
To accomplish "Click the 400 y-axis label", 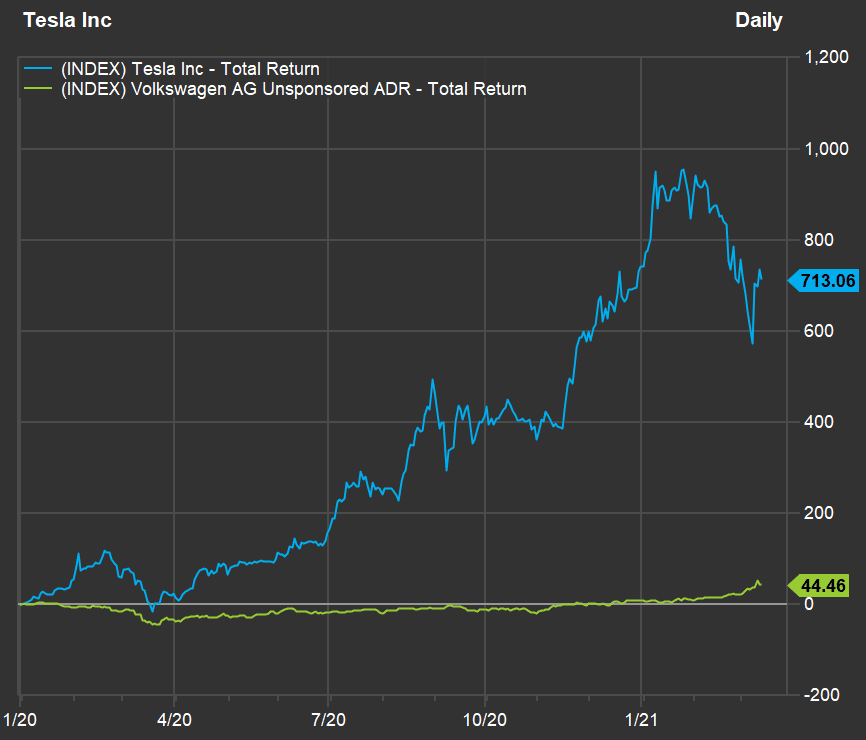I will pyautogui.click(x=820, y=422).
